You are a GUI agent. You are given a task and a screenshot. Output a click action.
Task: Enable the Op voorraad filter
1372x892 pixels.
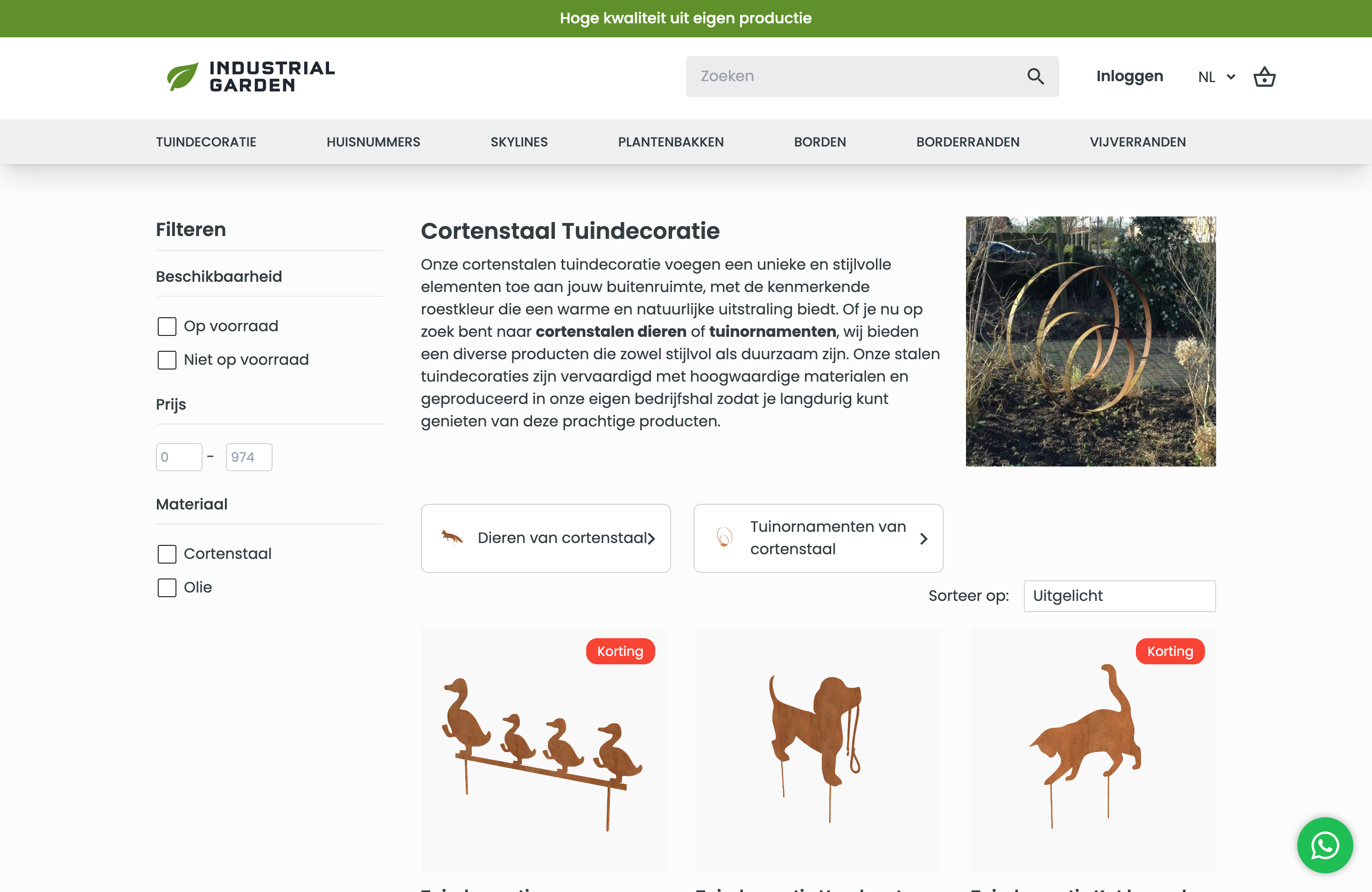167,326
